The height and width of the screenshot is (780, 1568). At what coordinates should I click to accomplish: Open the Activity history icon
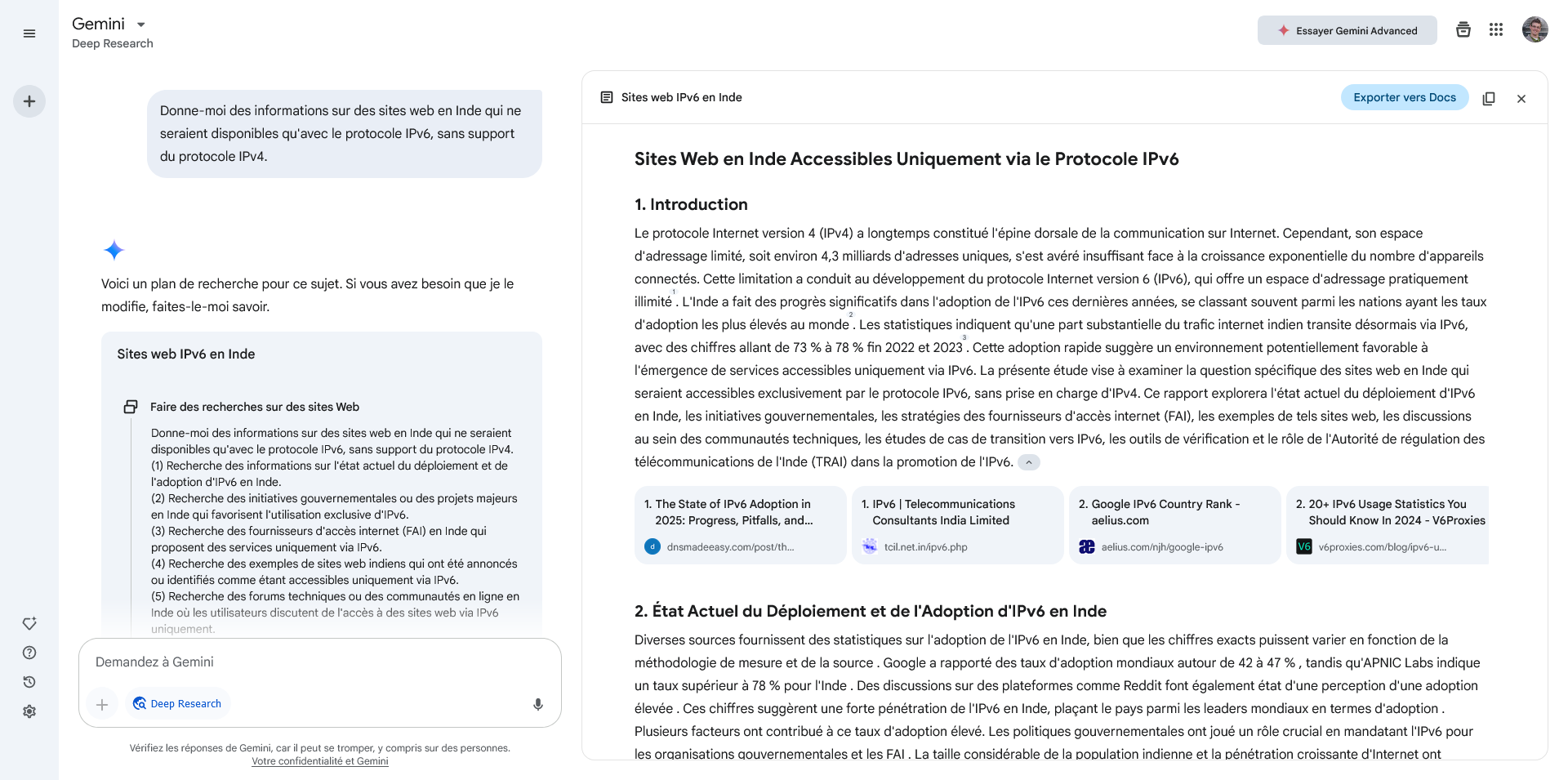tap(29, 682)
